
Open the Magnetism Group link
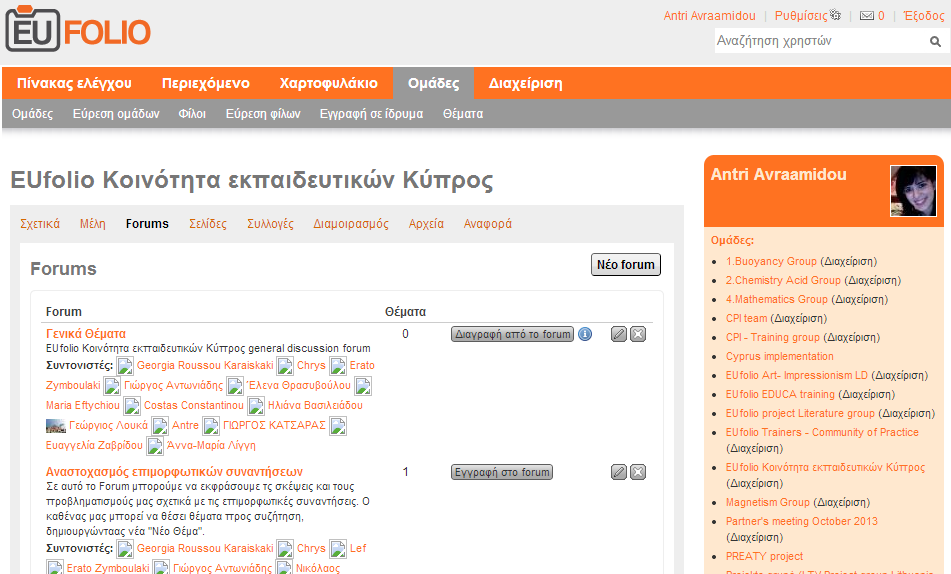pos(768,502)
